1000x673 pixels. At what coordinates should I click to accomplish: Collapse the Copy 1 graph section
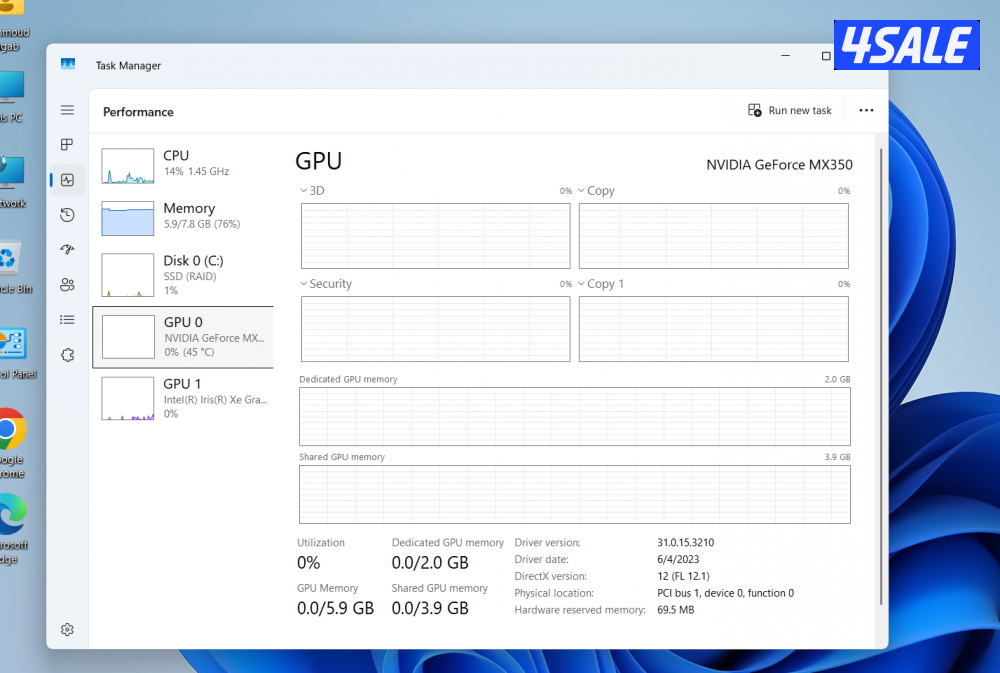[x=581, y=283]
